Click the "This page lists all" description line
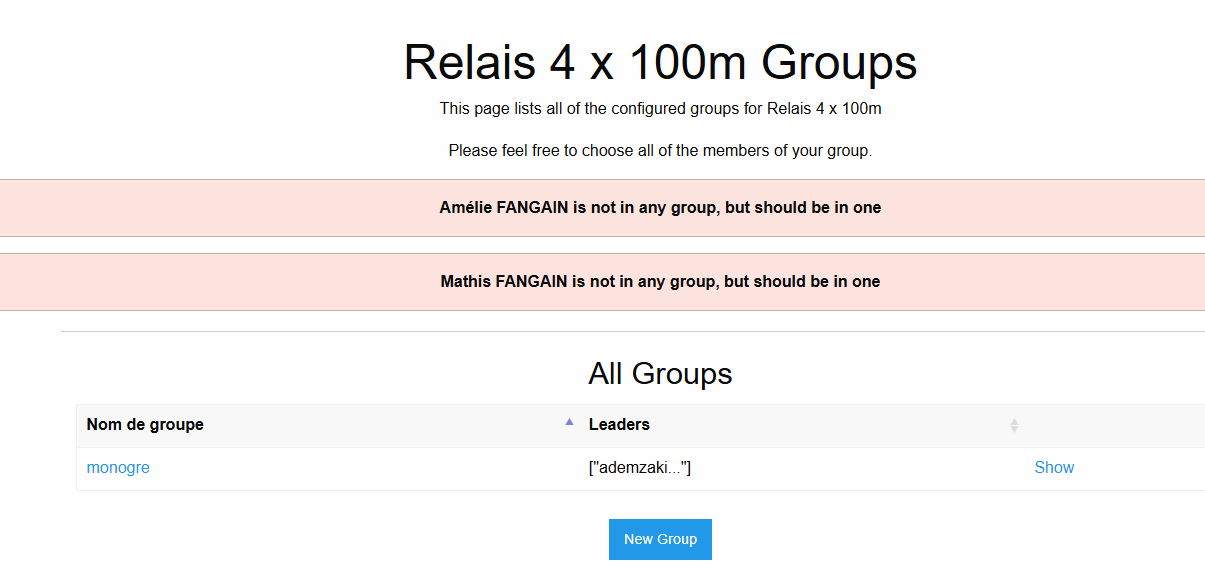The image size is (1205, 578). click(x=660, y=108)
